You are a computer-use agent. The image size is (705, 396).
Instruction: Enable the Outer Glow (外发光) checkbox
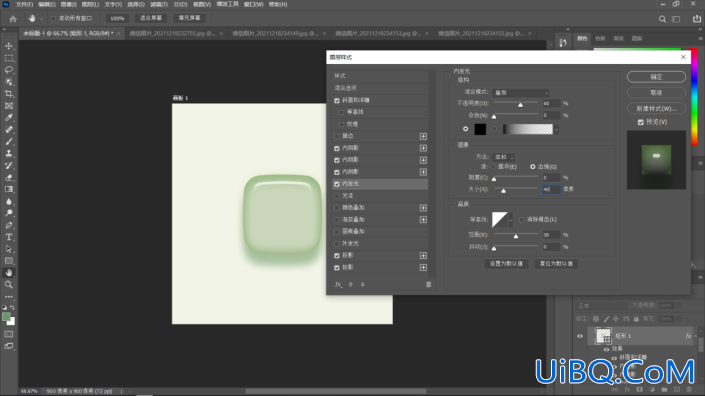click(x=337, y=244)
